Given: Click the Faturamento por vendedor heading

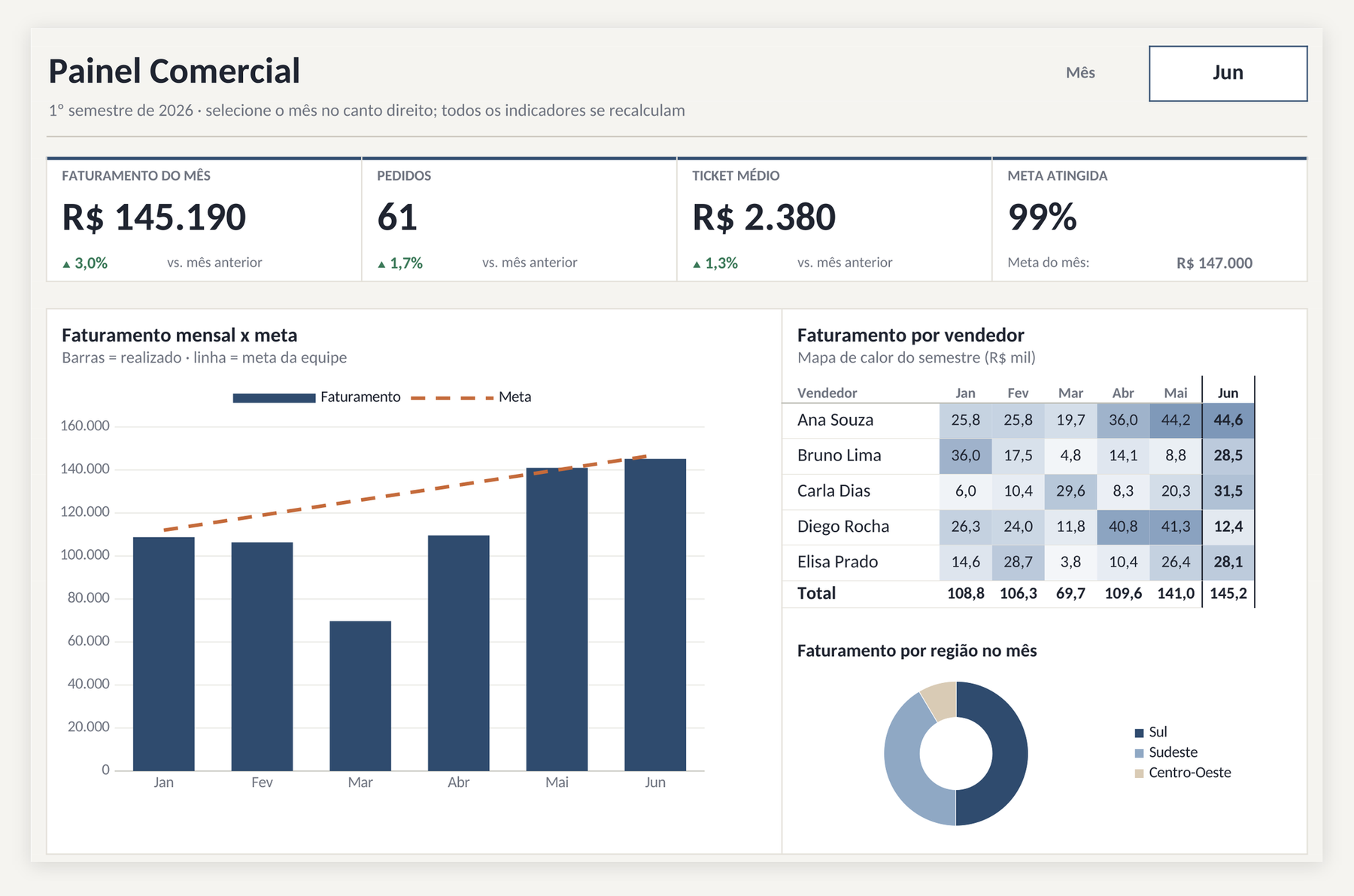Looking at the screenshot, I should pos(910,335).
